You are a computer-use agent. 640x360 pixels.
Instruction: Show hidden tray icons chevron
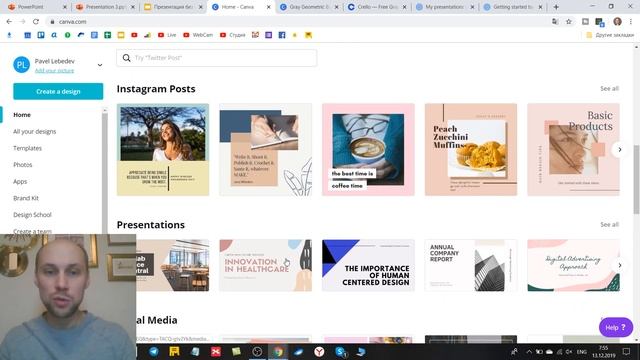tap(529, 352)
